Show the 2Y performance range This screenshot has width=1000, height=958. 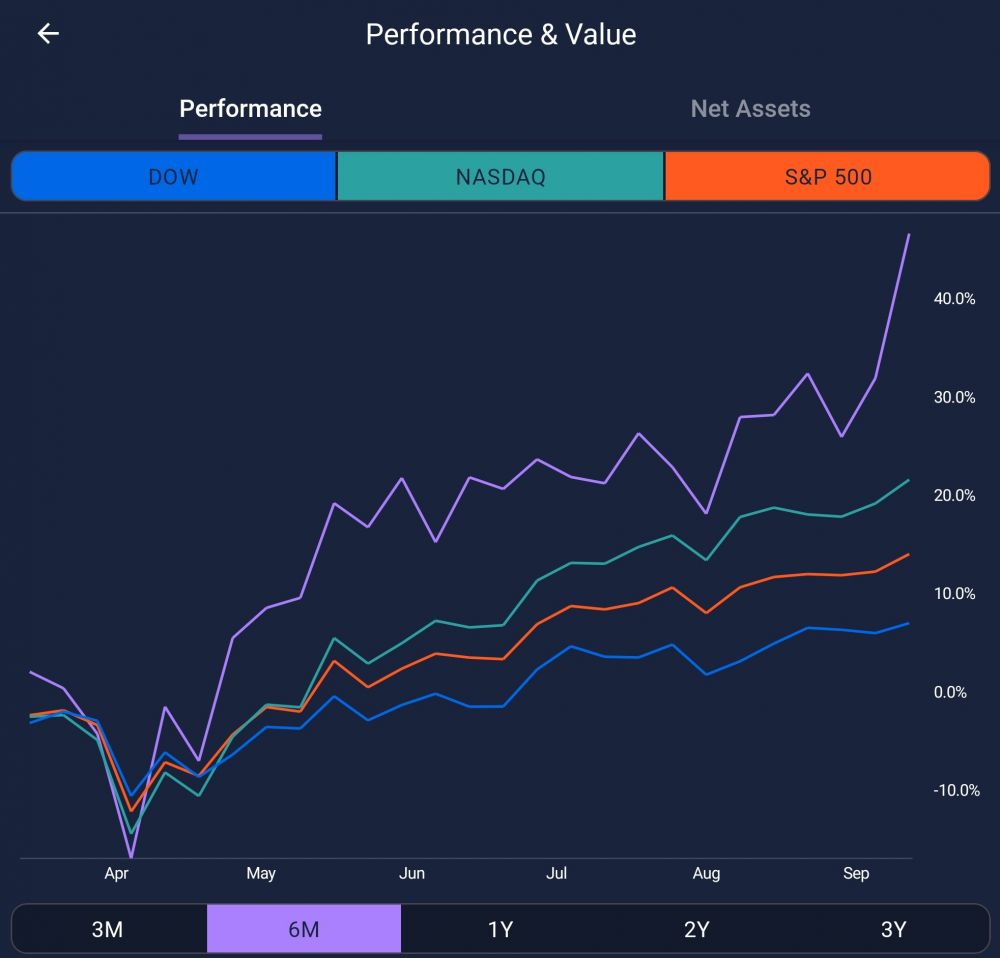(x=696, y=929)
